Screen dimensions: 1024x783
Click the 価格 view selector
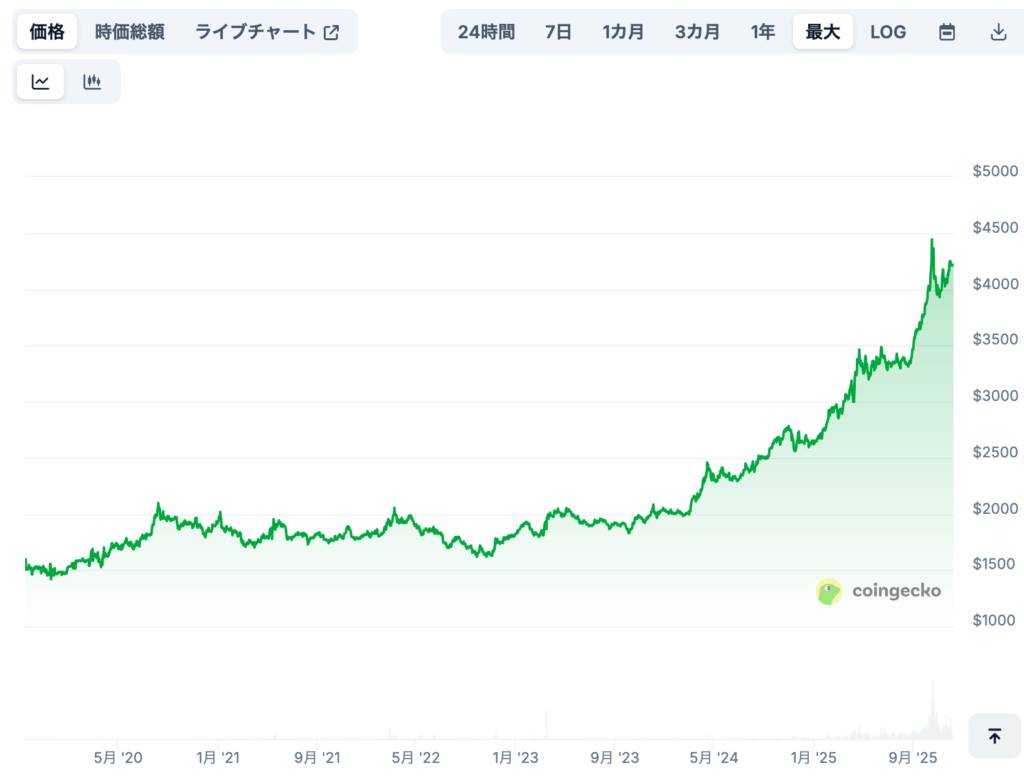coord(45,31)
